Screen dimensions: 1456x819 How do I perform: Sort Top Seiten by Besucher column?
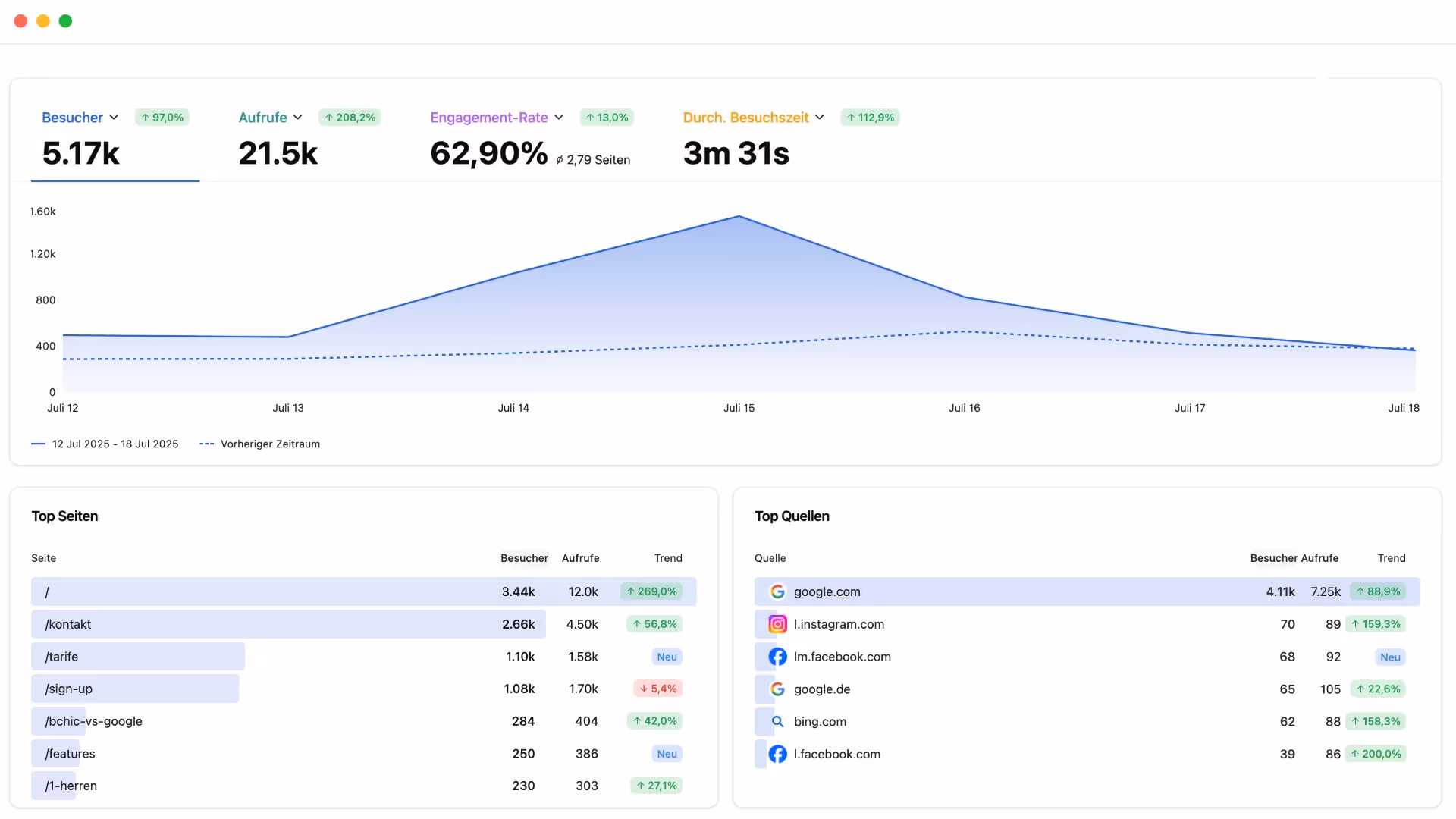[524, 558]
